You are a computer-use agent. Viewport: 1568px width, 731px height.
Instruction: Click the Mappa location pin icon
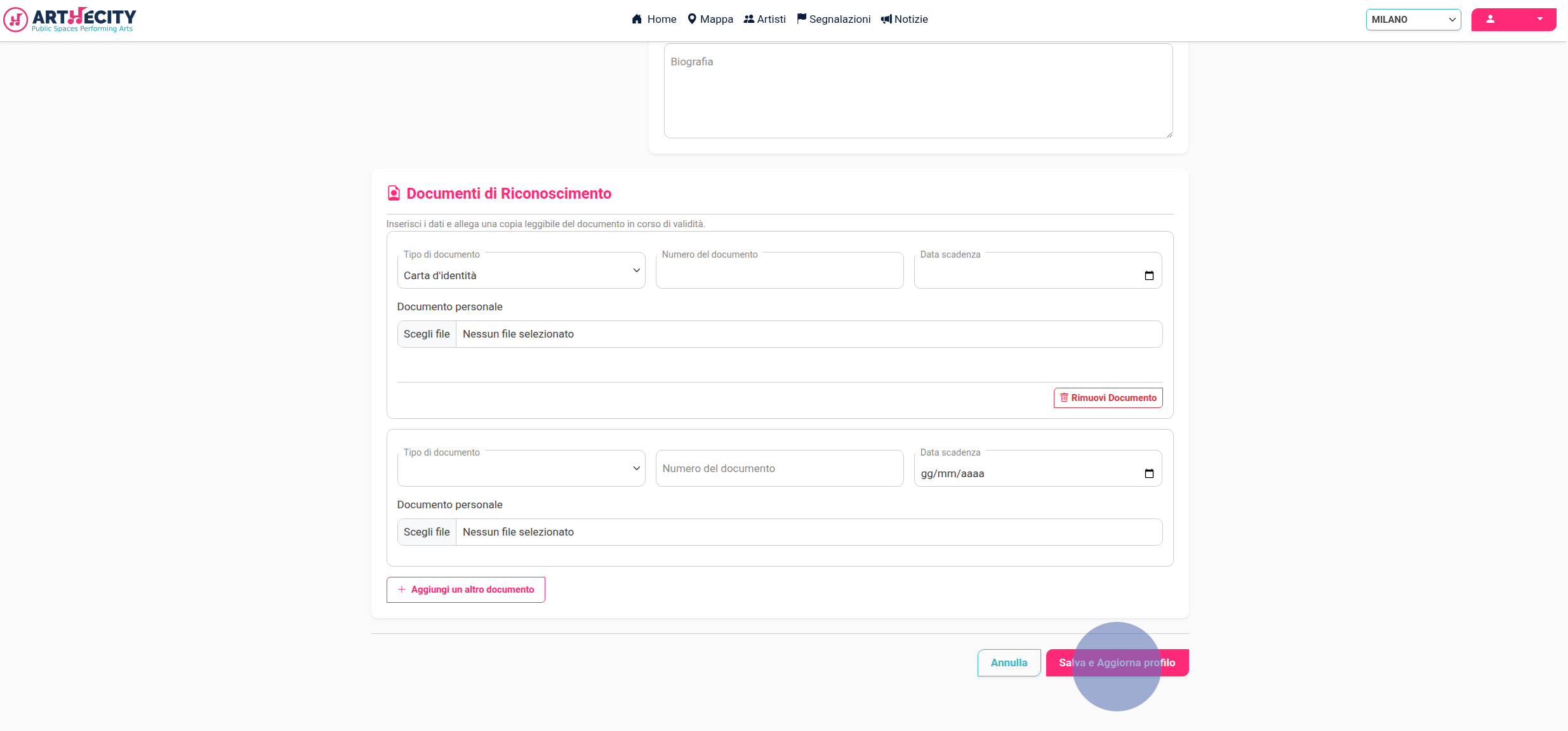(x=692, y=19)
